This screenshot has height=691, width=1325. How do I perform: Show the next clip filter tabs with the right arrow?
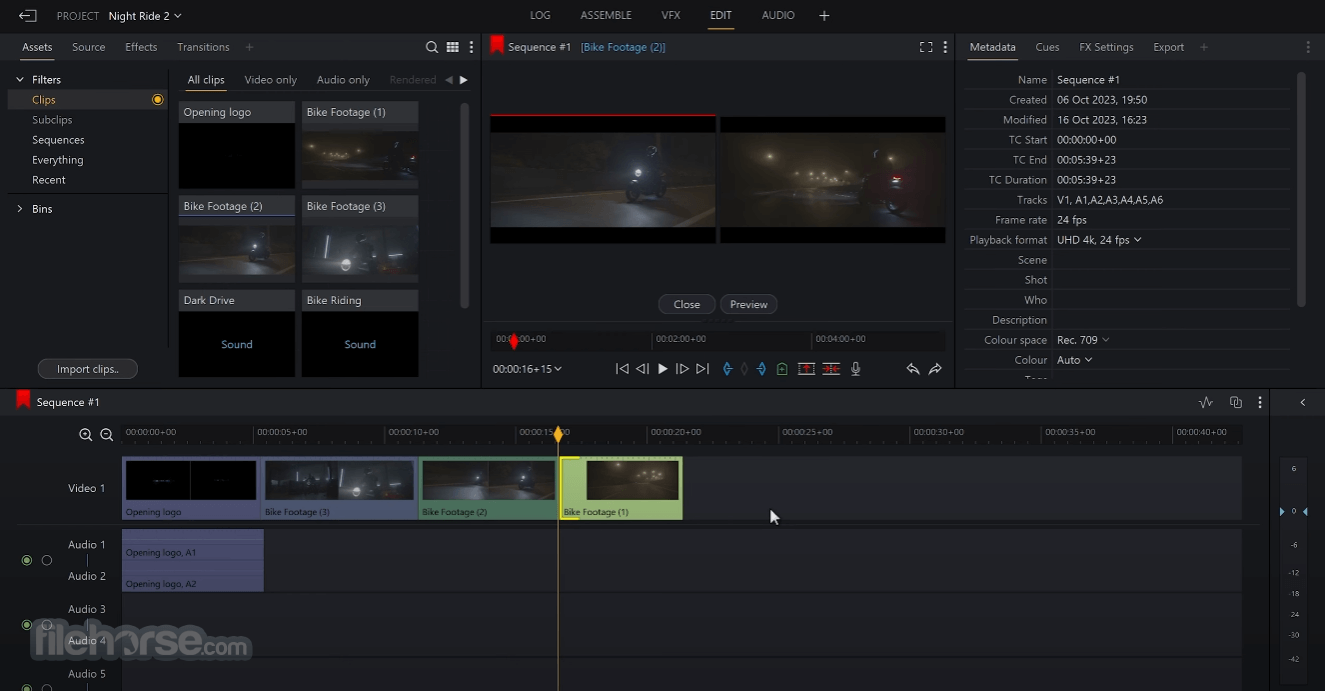[463, 80]
